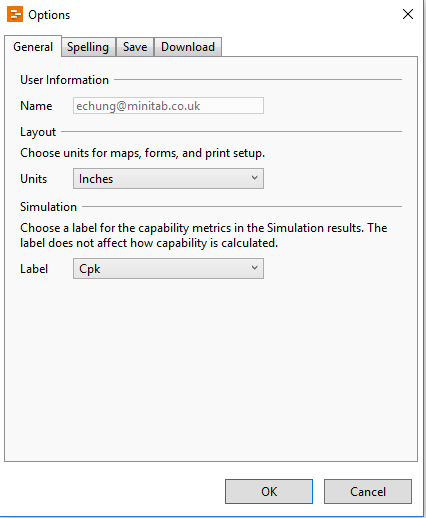This screenshot has width=426, height=518.
Task: Dismiss changes with the Cancel button
Action: click(368, 492)
